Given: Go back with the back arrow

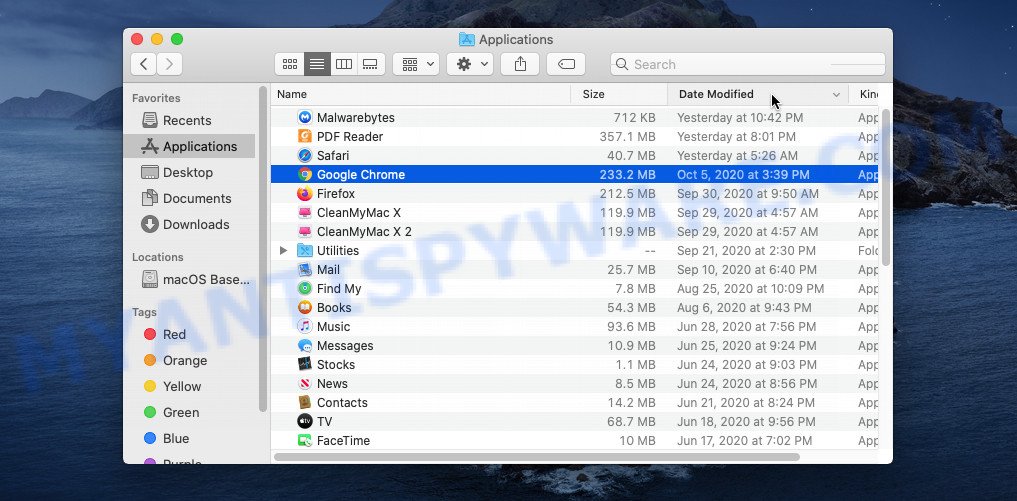Looking at the screenshot, I should [x=143, y=64].
